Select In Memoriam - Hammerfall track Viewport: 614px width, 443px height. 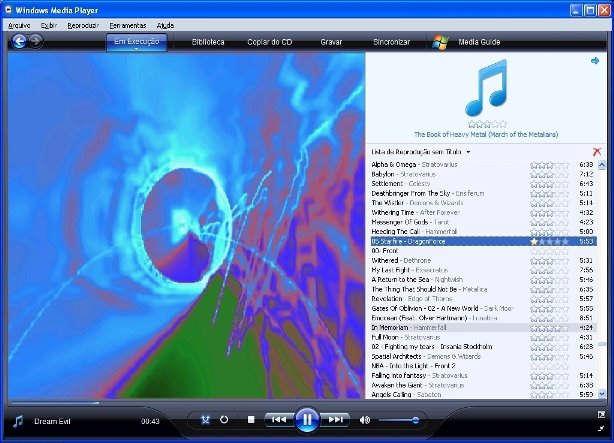(x=484, y=327)
